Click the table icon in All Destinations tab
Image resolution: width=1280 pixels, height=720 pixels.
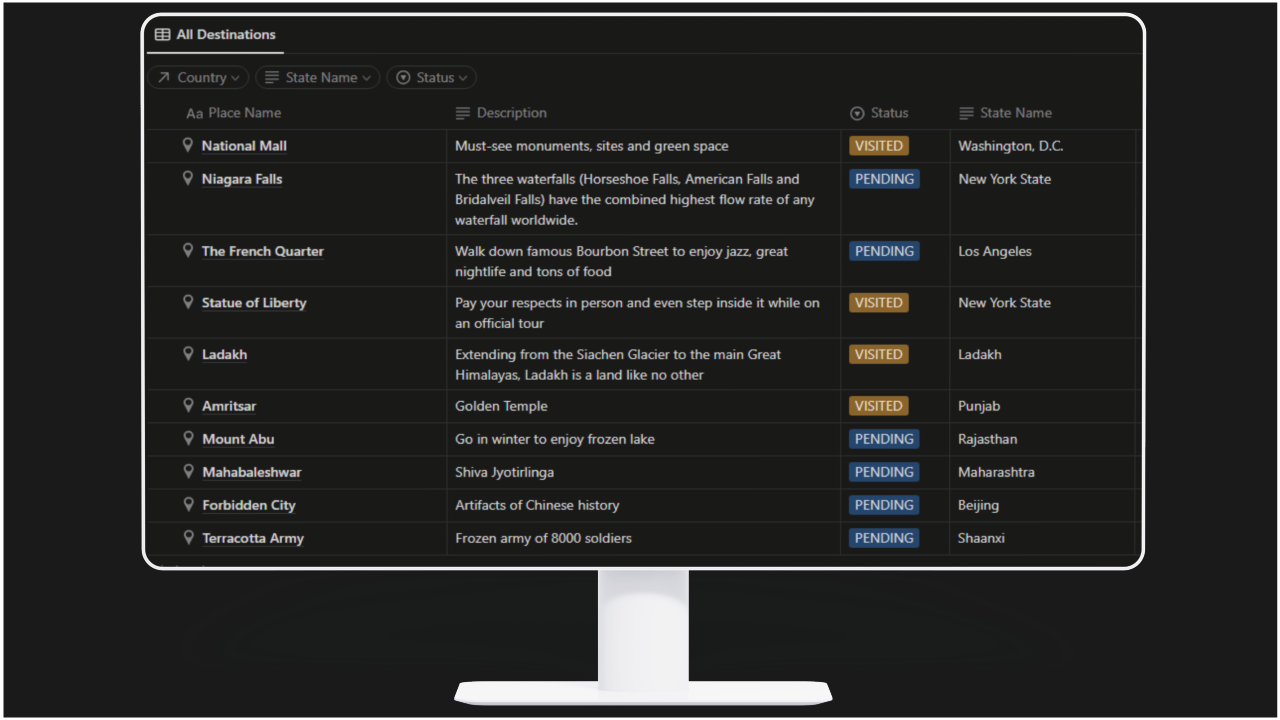[162, 34]
